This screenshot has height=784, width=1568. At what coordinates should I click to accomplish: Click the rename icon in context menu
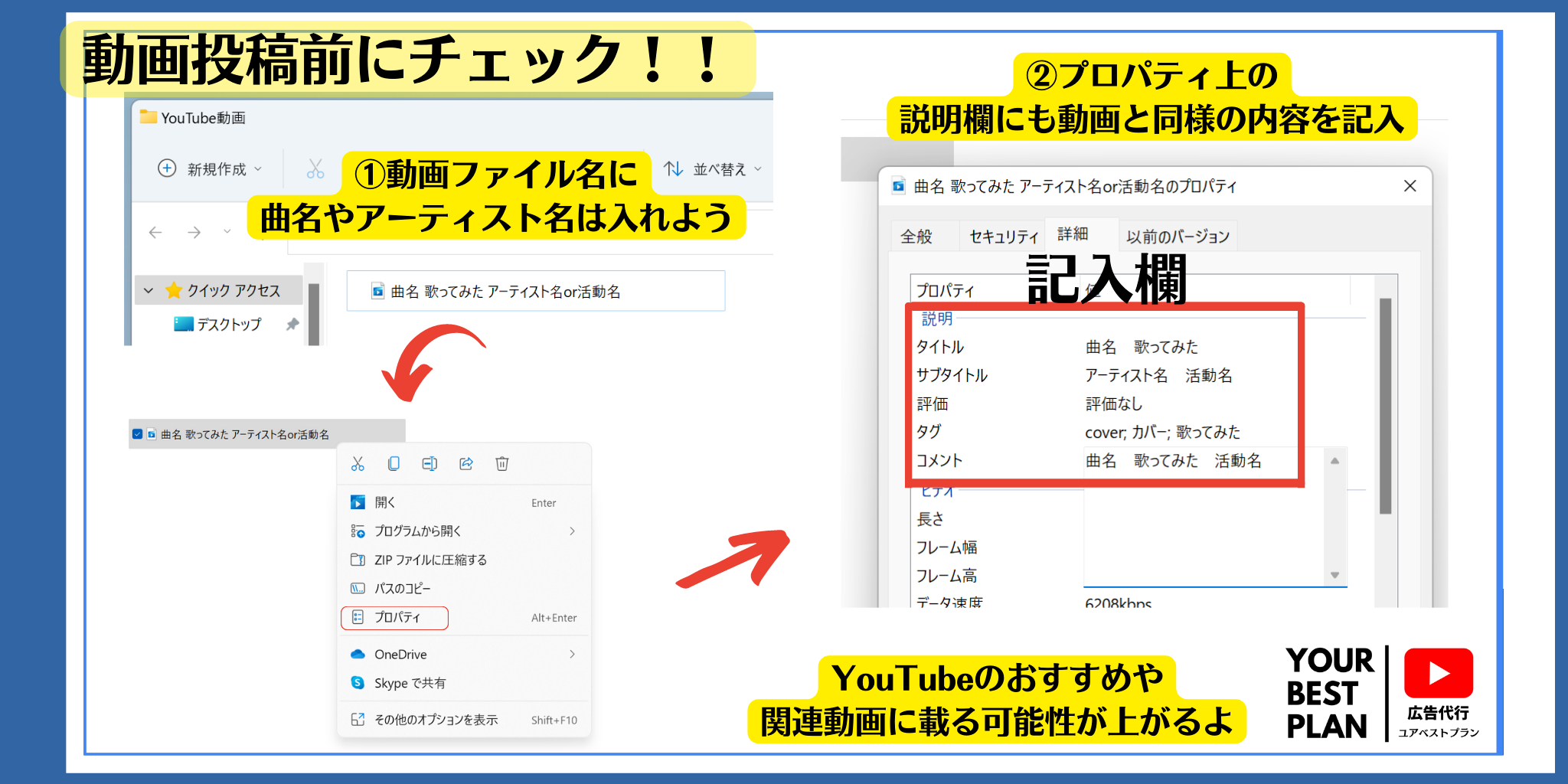430,464
